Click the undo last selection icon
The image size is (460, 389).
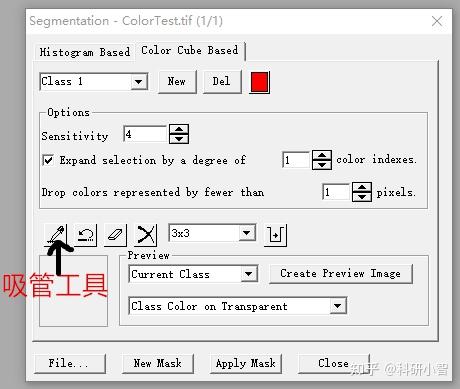86,235
